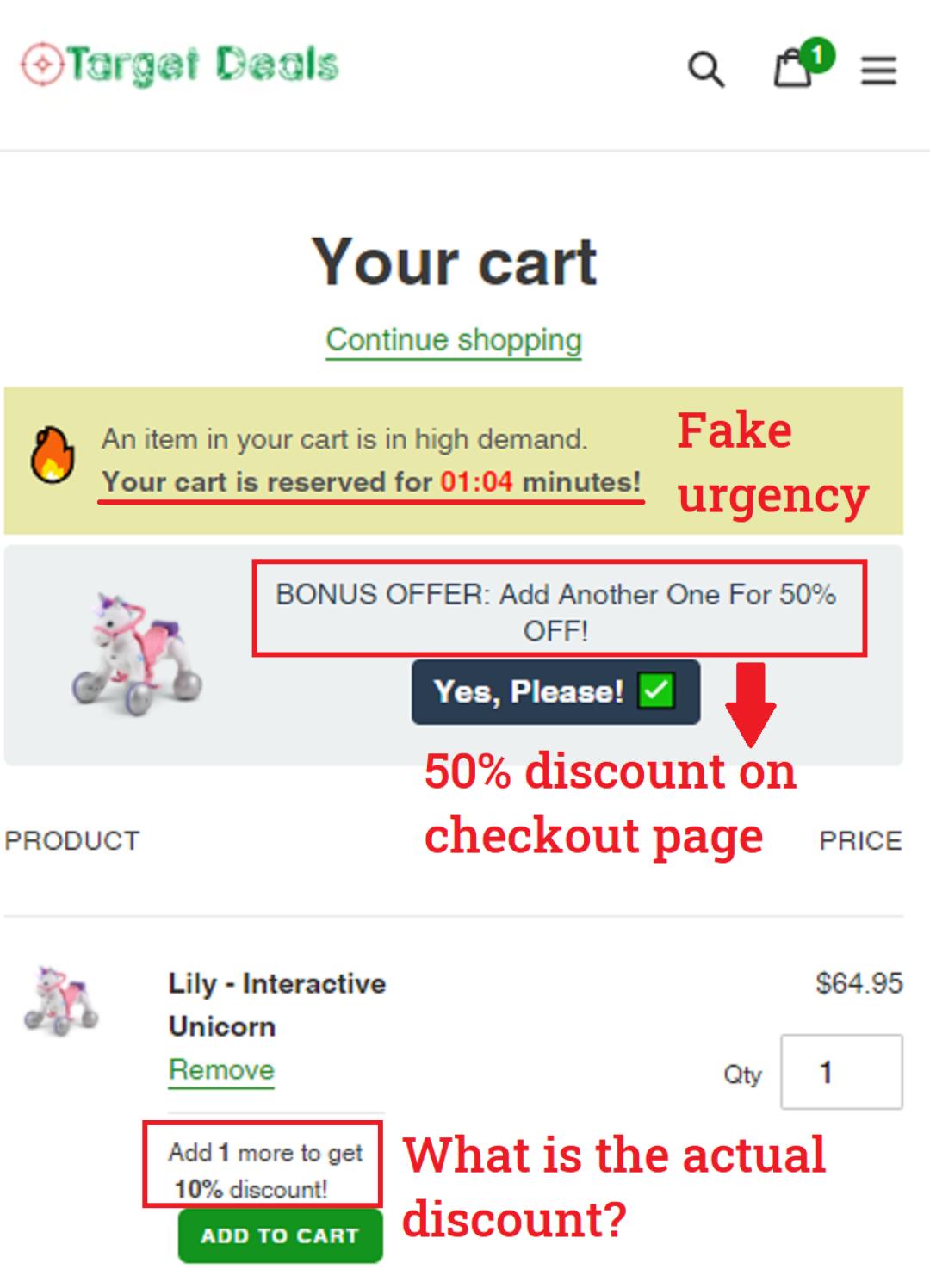Screen dimensions: 930x1288
Task: Click the fire icon in demand banner
Action: coord(52,455)
